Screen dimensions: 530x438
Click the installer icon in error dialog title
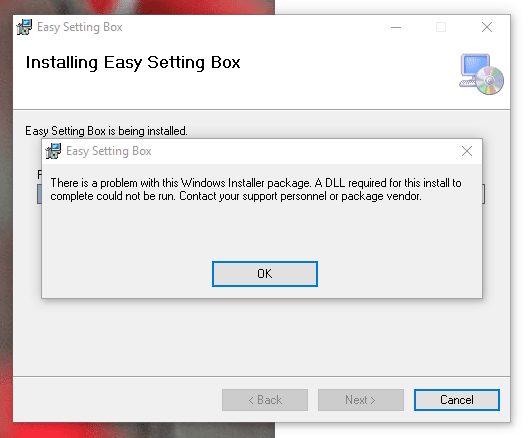53,151
